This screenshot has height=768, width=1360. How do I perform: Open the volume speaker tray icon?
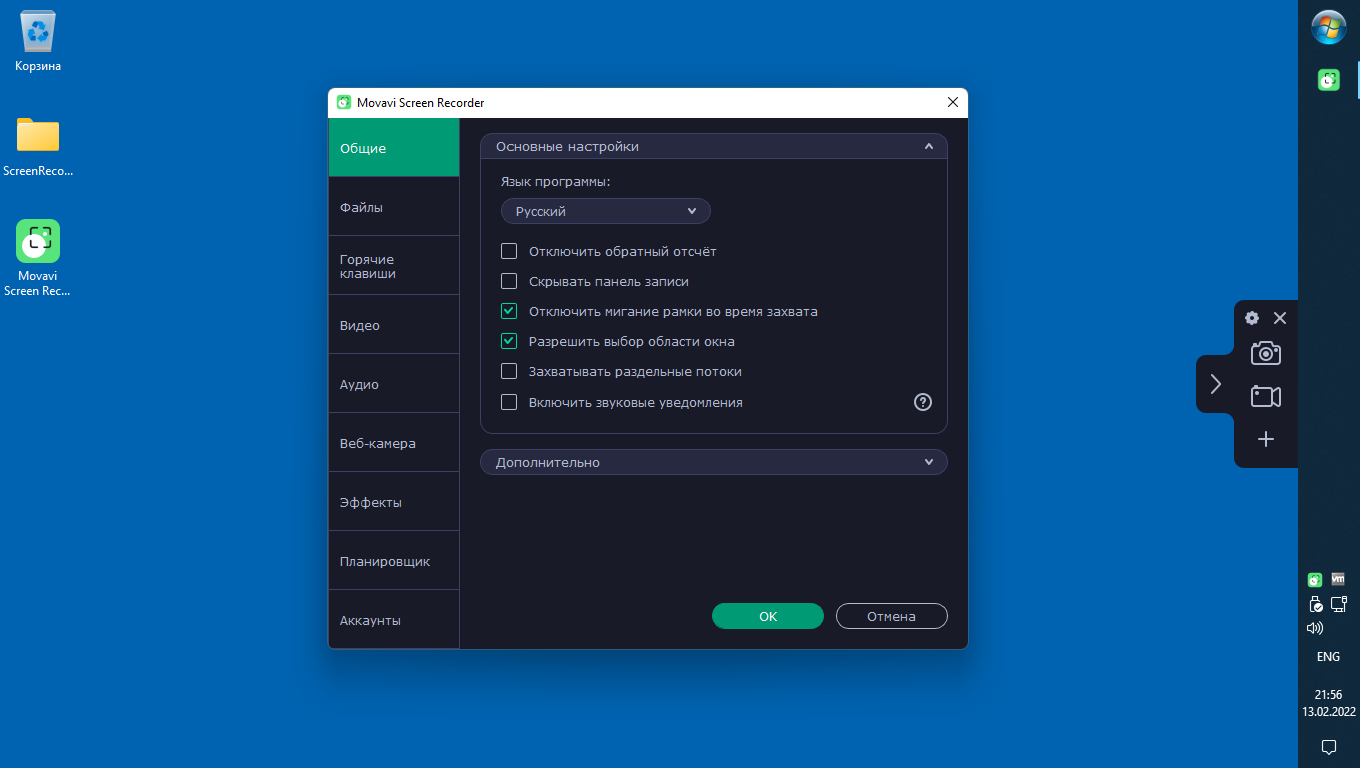[1315, 628]
